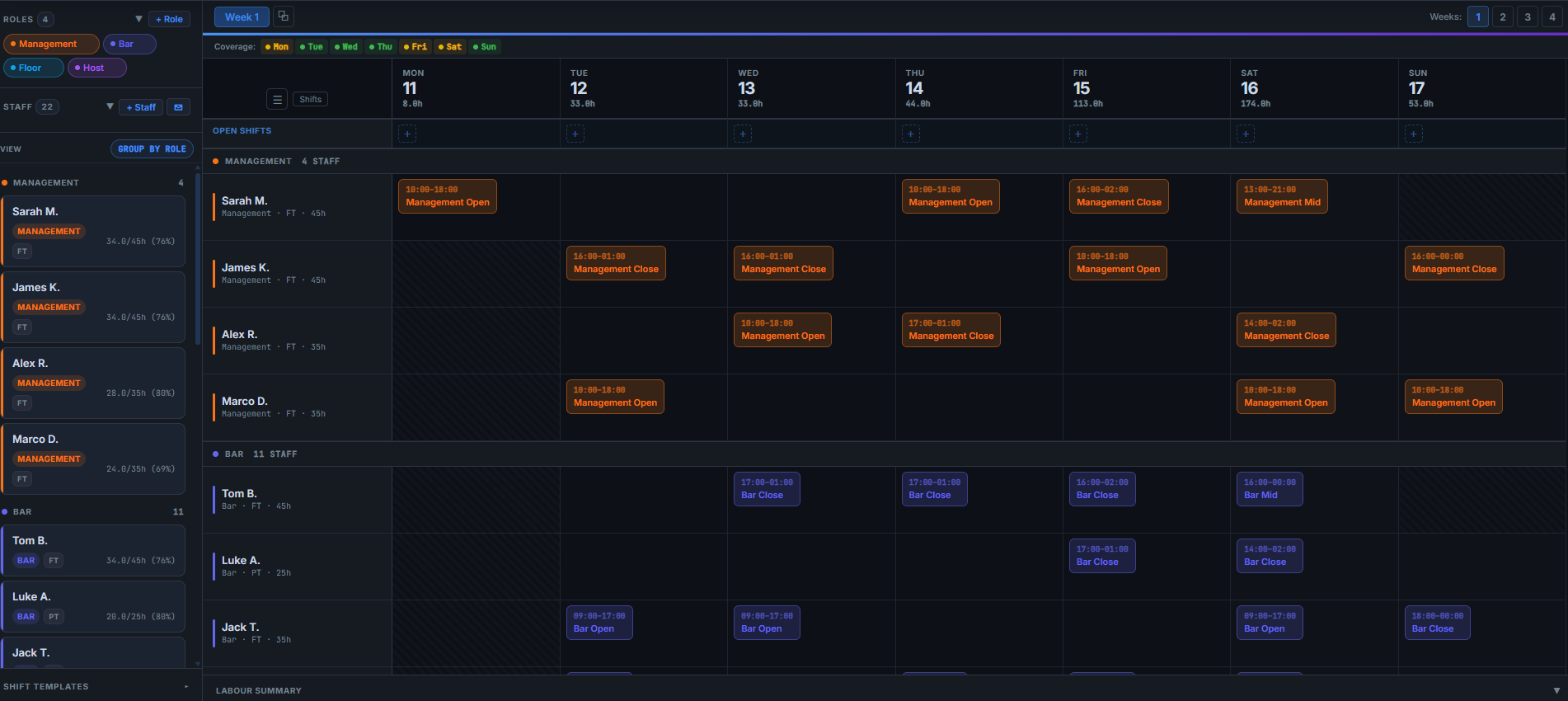Open Alex R. Saturday Management Close shift
Viewport: 1568px width, 701px height.
pyautogui.click(x=1286, y=330)
